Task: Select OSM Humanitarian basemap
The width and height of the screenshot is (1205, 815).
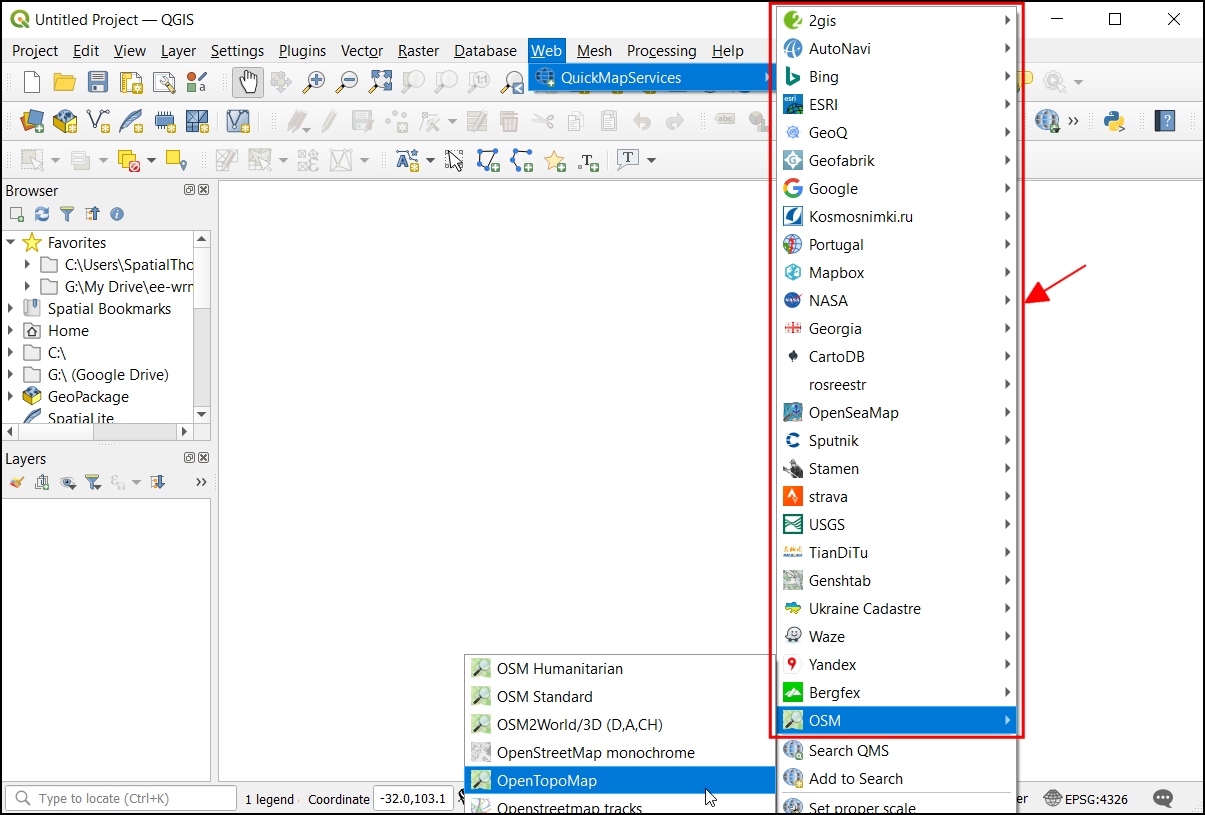Action: click(x=620, y=668)
